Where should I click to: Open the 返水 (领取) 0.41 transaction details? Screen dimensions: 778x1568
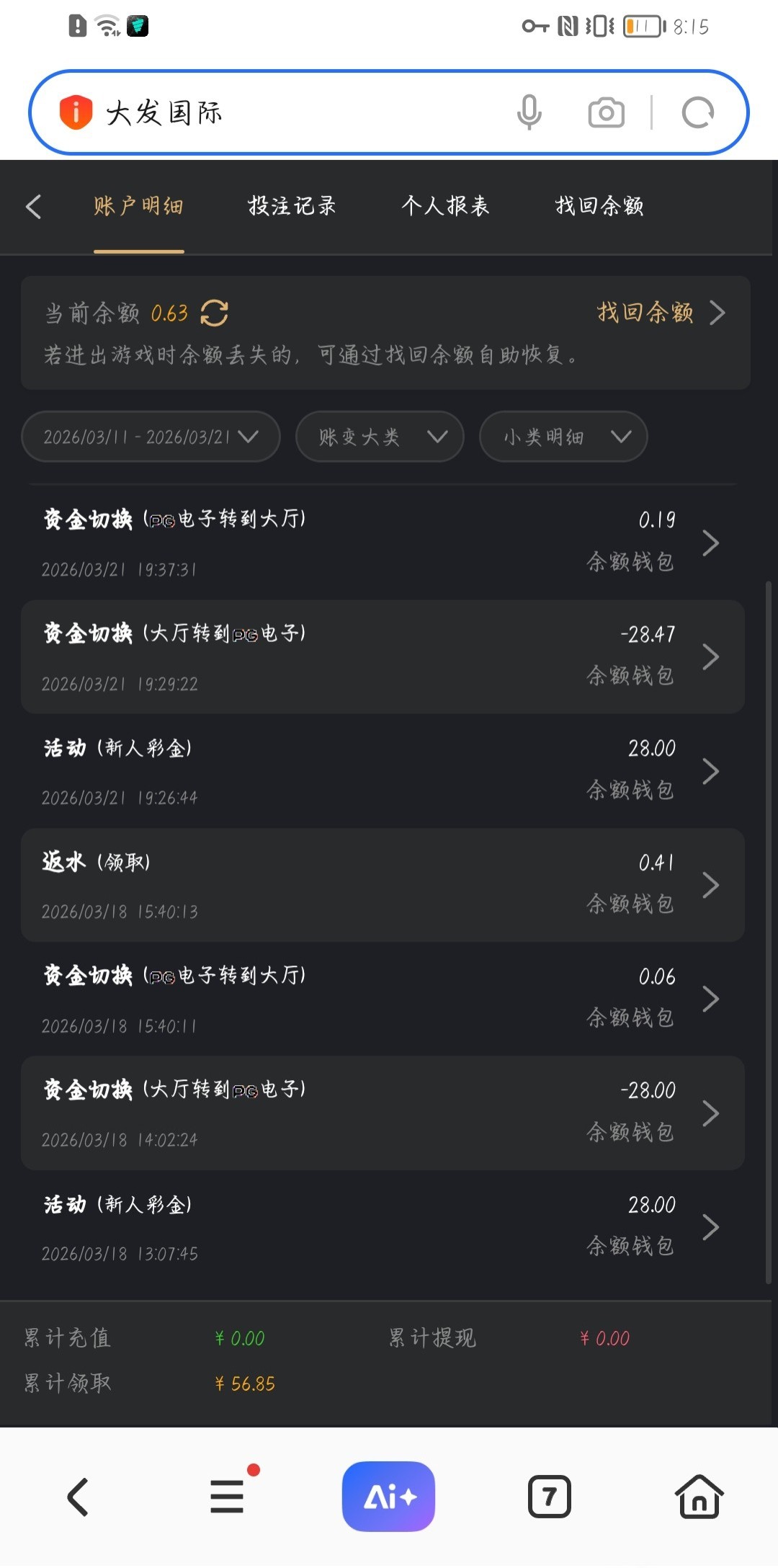[382, 885]
